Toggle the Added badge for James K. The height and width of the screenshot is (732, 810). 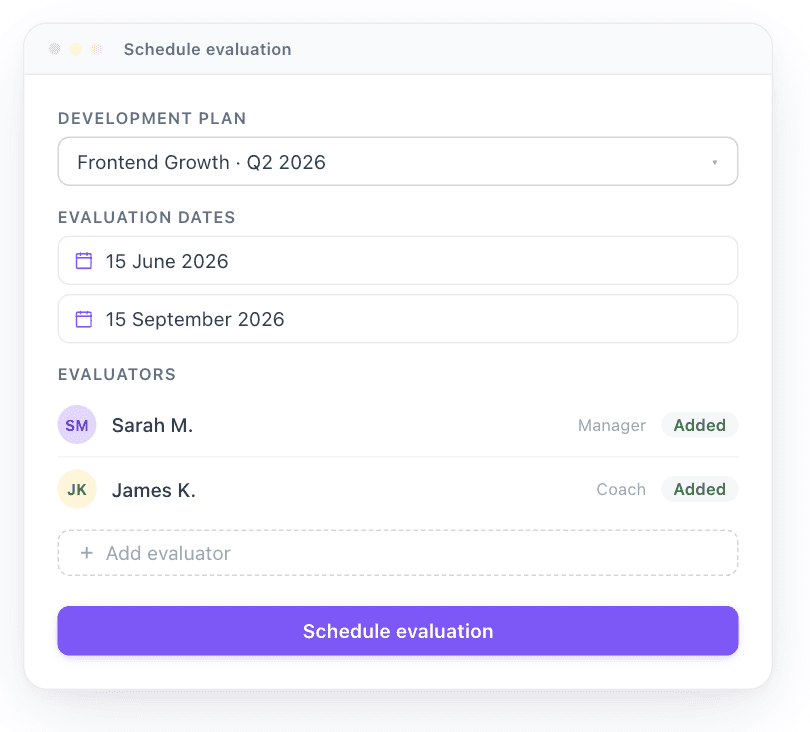pos(699,489)
